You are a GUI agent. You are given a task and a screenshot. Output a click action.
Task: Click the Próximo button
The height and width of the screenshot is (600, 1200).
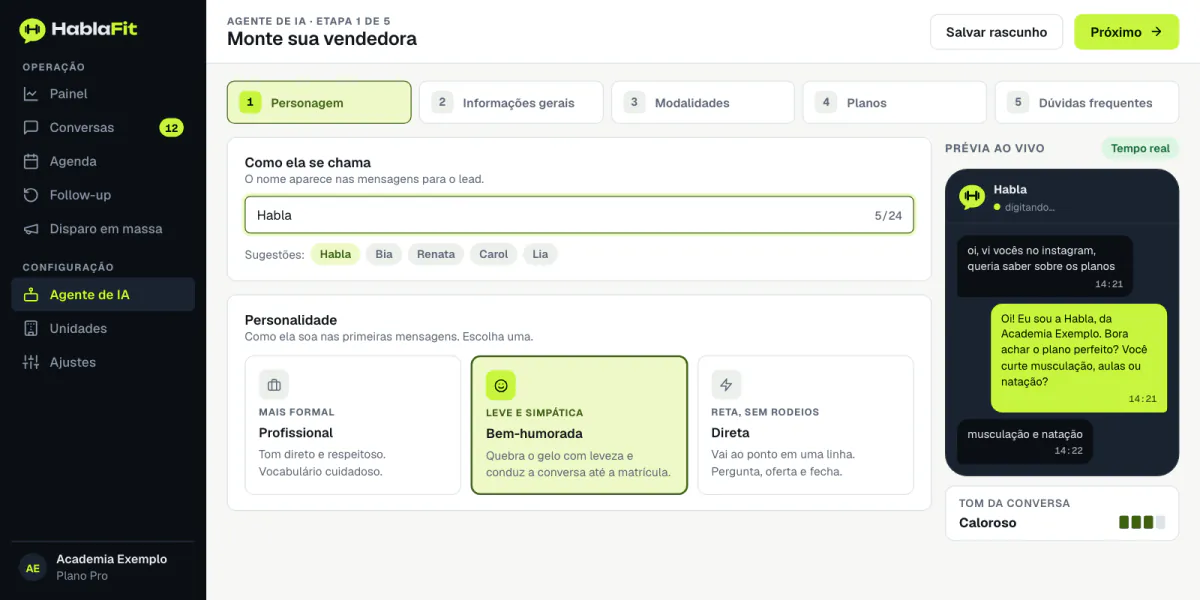(1126, 32)
